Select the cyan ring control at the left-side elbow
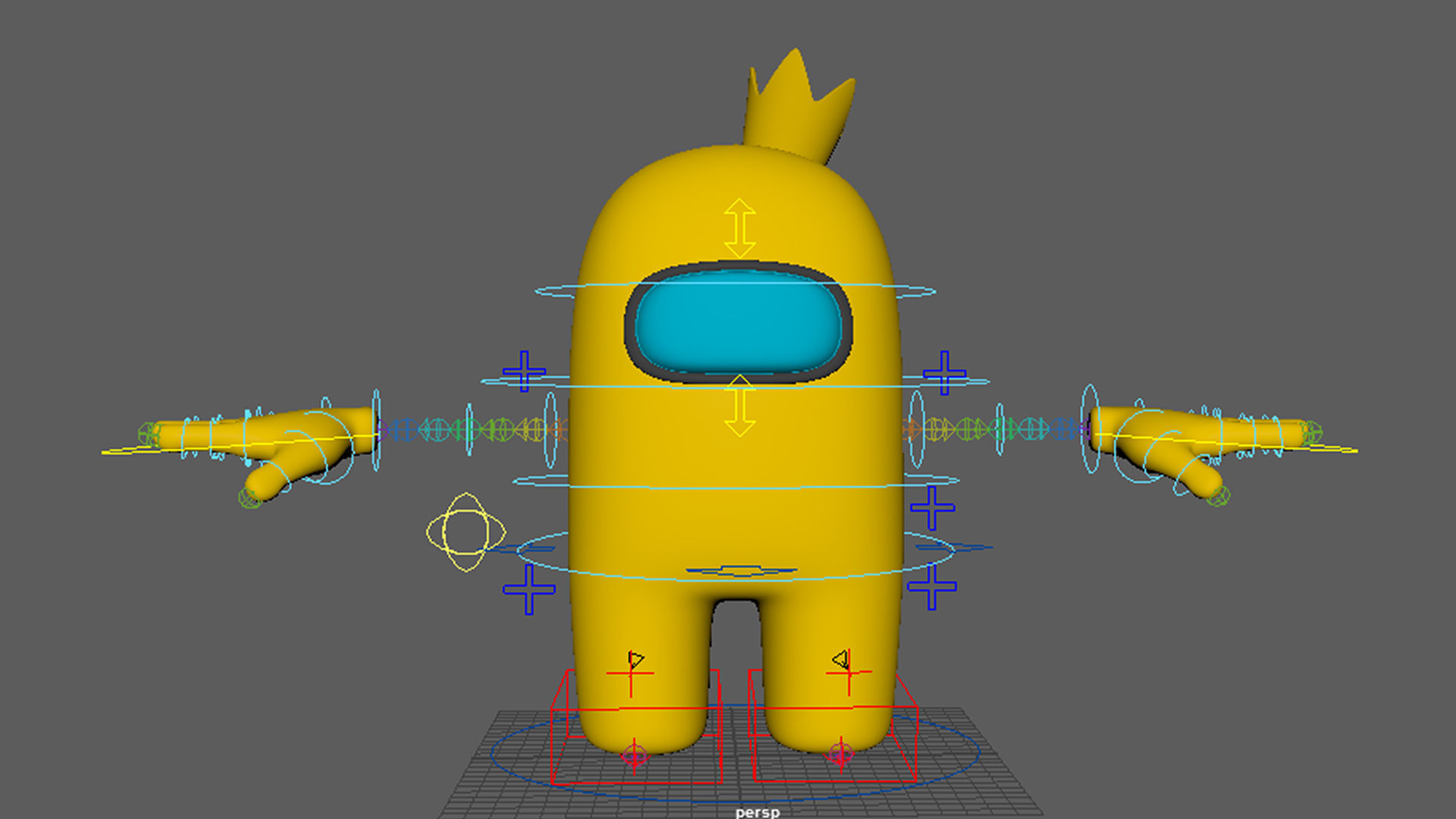1456x819 pixels. tap(469, 429)
